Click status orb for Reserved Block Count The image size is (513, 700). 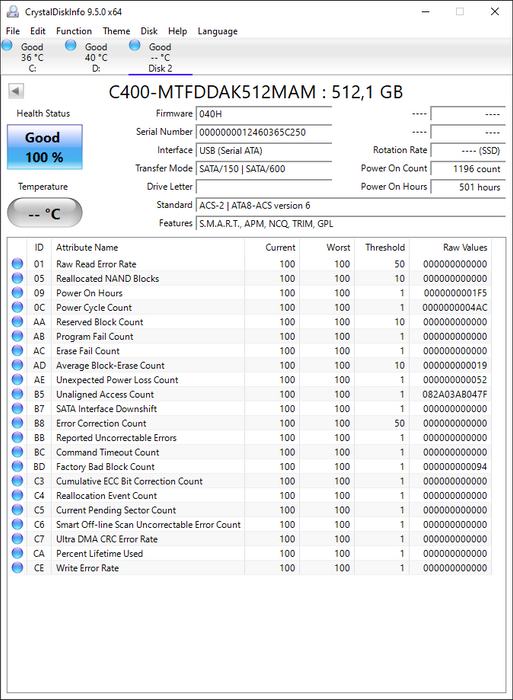[x=17, y=322]
